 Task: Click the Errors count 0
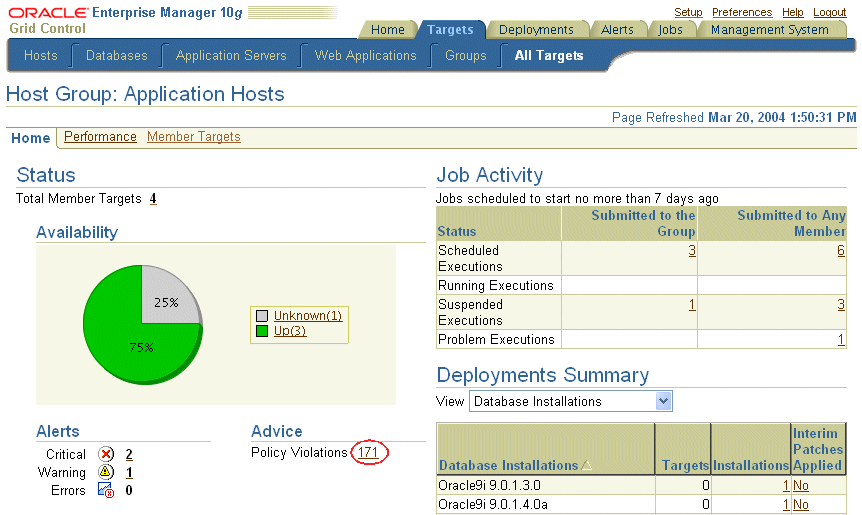[x=129, y=490]
